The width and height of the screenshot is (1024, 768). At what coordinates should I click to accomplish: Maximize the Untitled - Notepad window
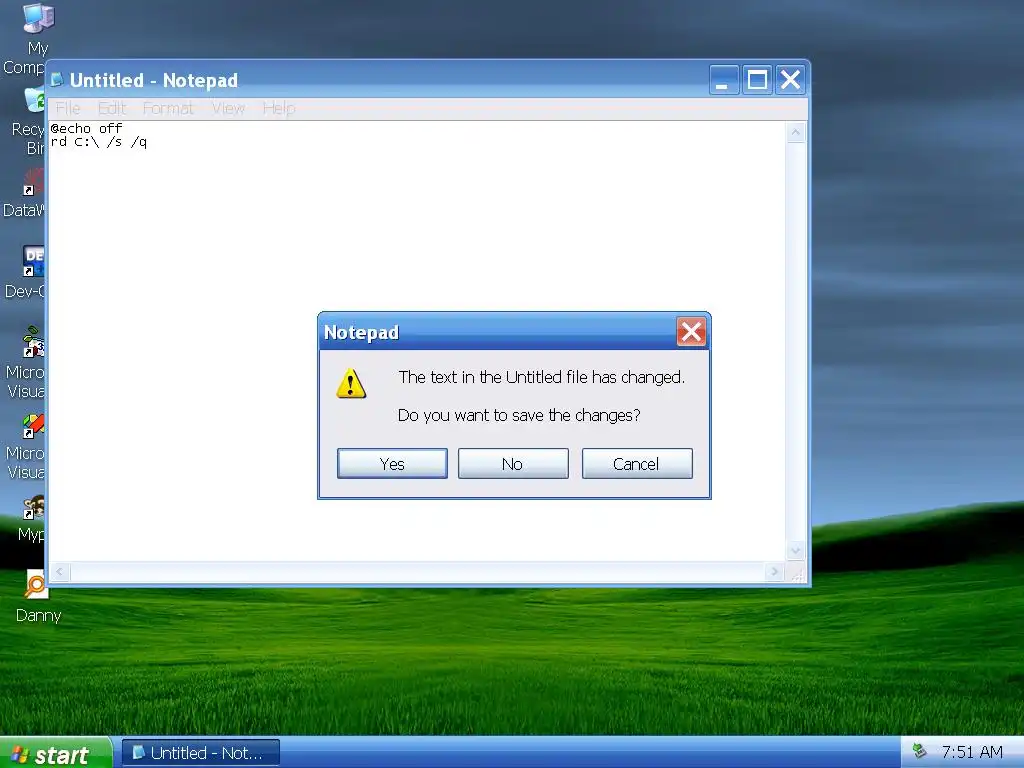757,80
